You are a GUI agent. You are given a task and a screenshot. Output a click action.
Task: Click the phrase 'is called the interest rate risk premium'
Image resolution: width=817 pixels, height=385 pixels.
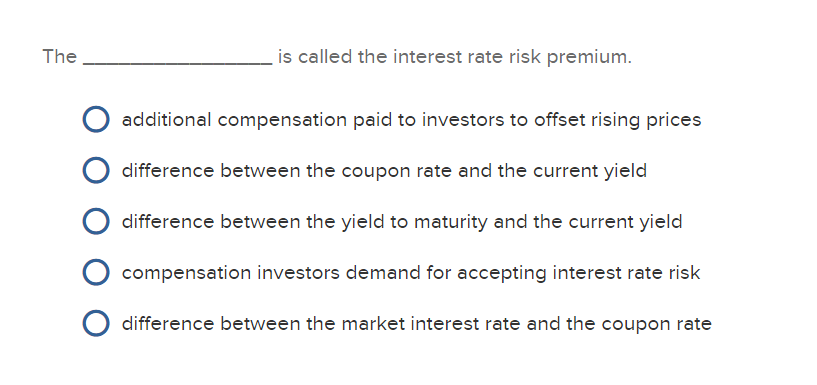pos(454,56)
